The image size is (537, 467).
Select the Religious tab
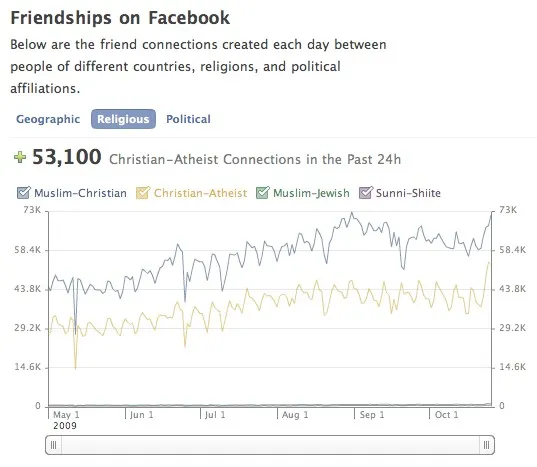[x=123, y=119]
